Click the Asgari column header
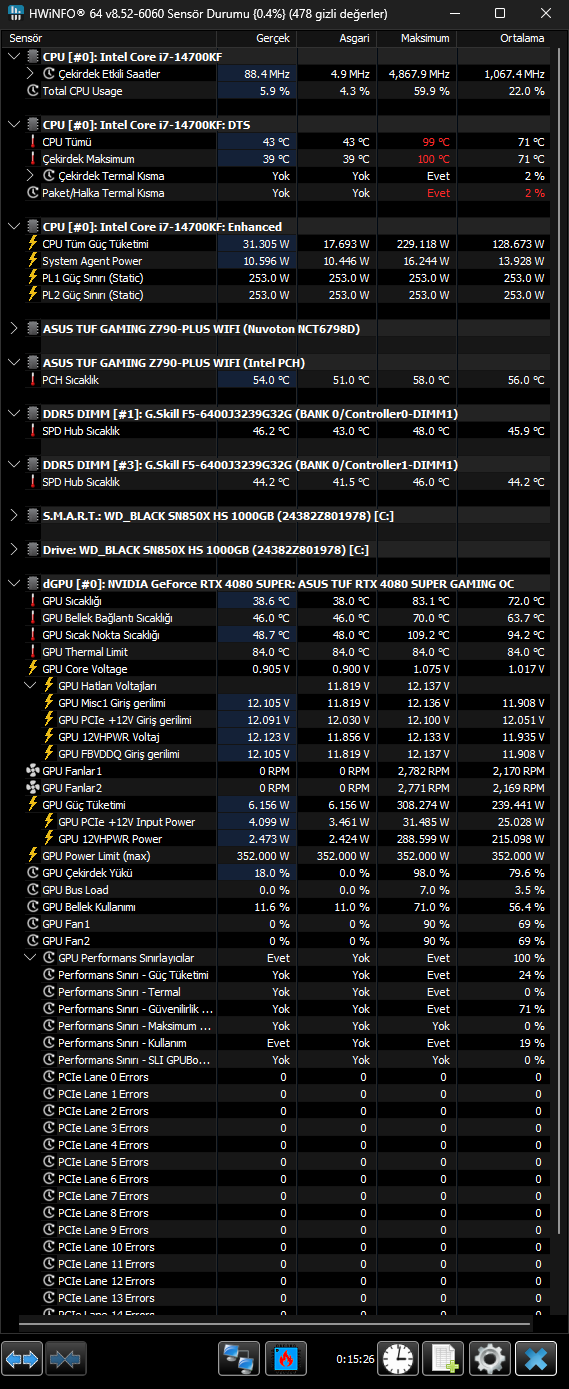The image size is (569, 1389). (335, 38)
